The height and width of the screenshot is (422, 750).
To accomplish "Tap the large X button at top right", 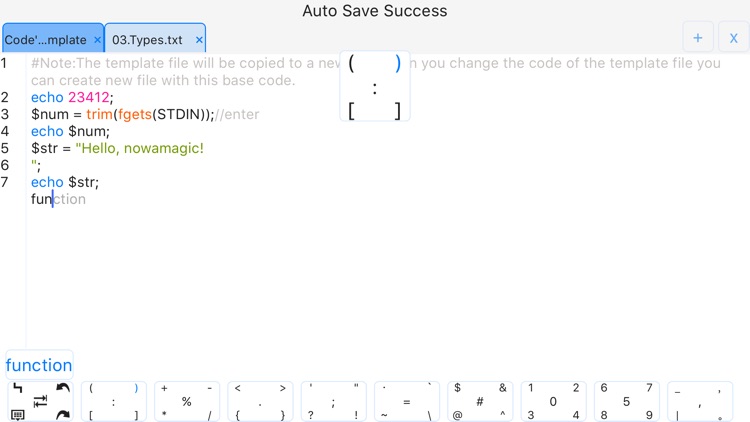I will click(733, 38).
